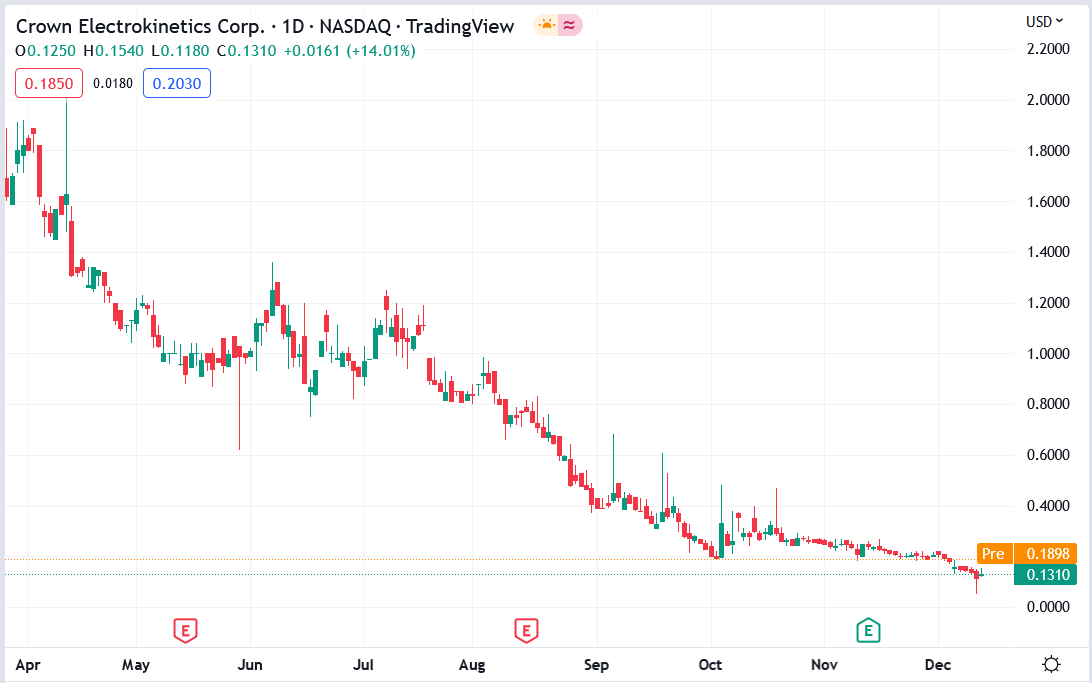This screenshot has width=1092, height=683.
Task: Click the current price label 0.1310
Action: [1045, 574]
